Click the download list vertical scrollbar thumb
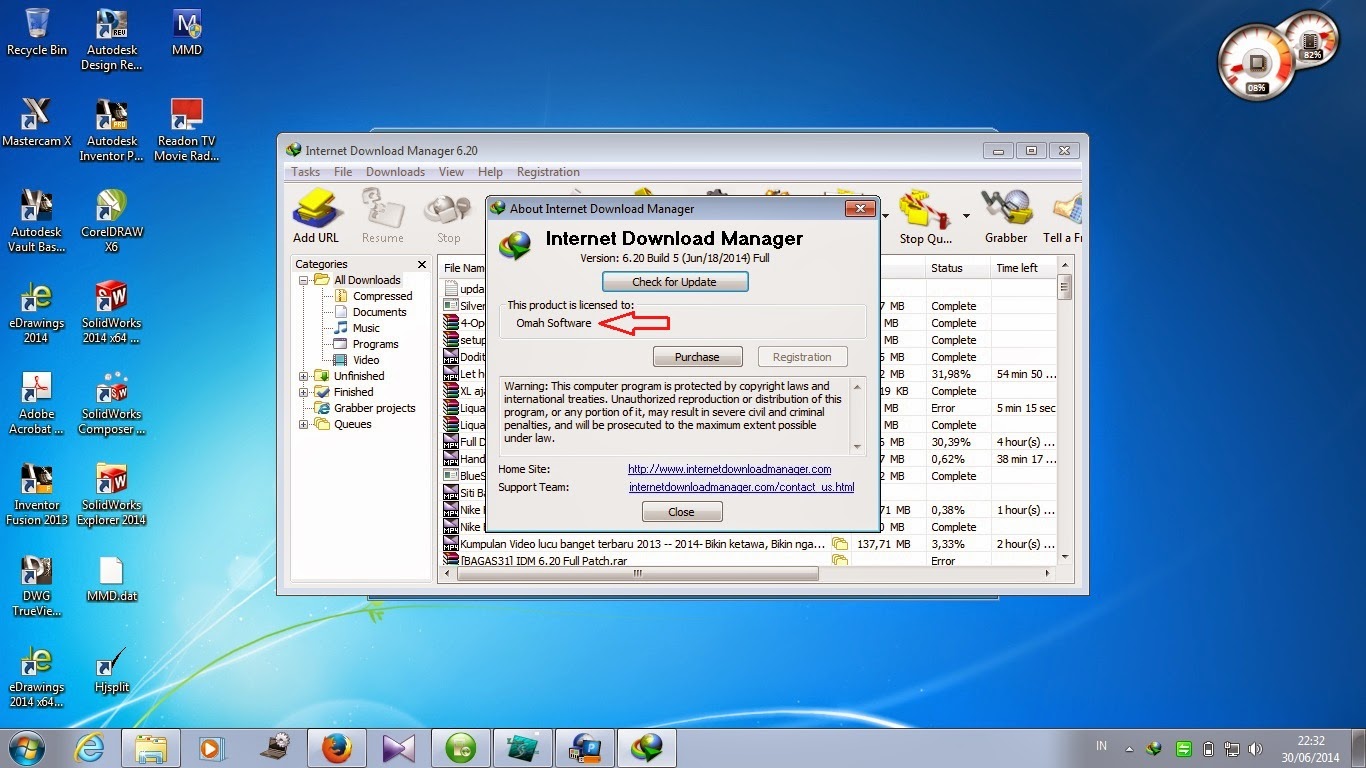 tap(1065, 288)
